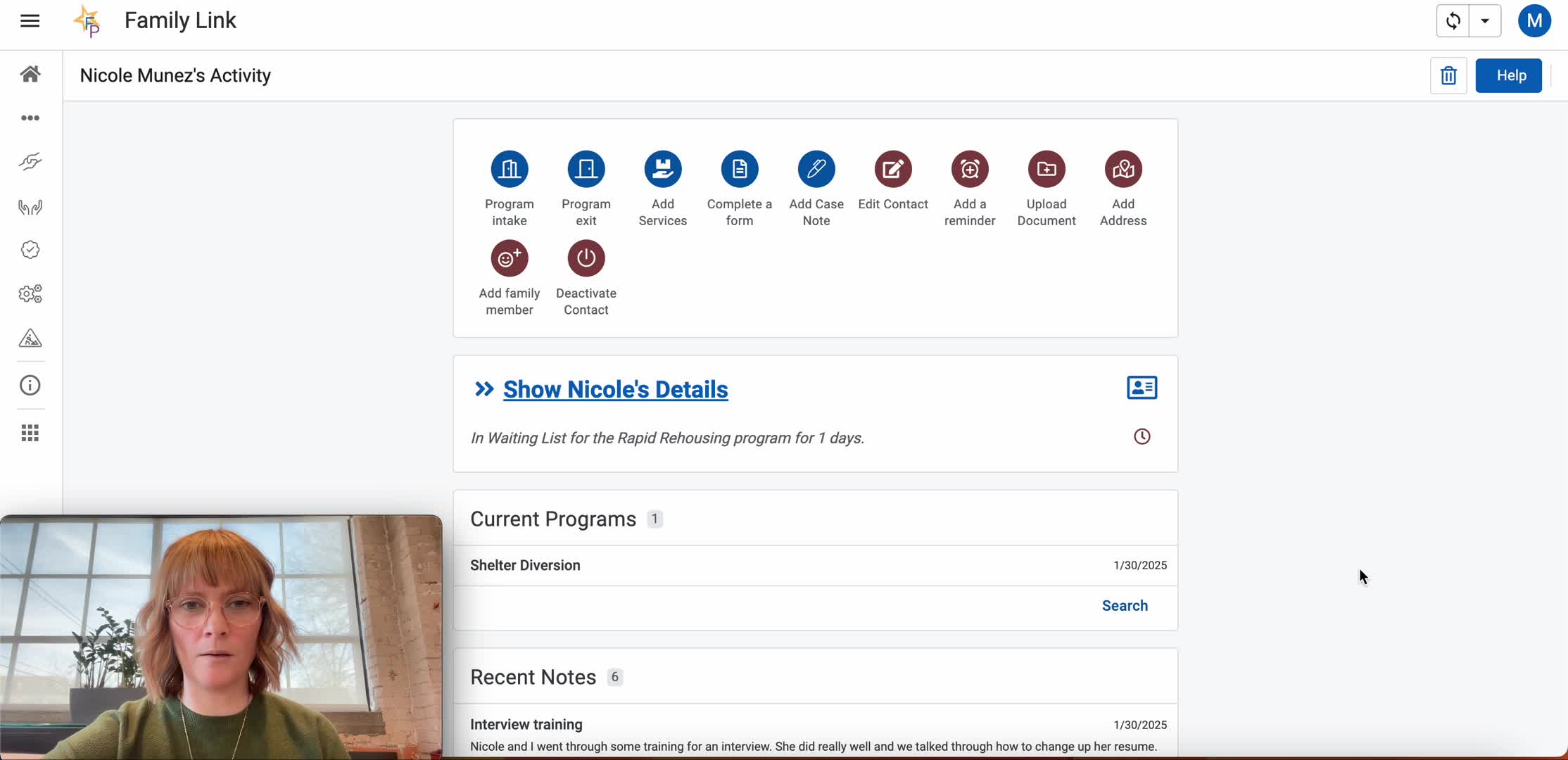1568x760 pixels.
Task: Click the Edit Contact icon
Action: 893,169
